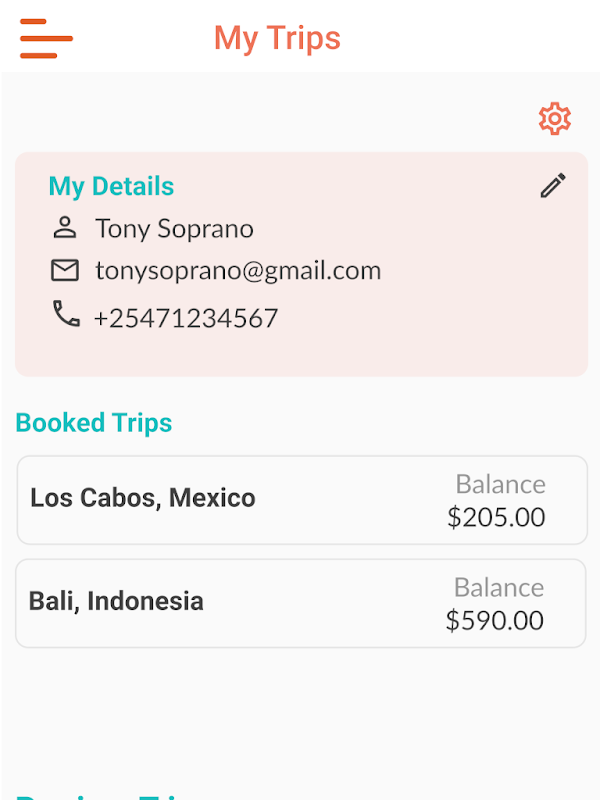Open the hamburger navigation menu
Image resolution: width=600 pixels, height=800 pixels.
46,38
